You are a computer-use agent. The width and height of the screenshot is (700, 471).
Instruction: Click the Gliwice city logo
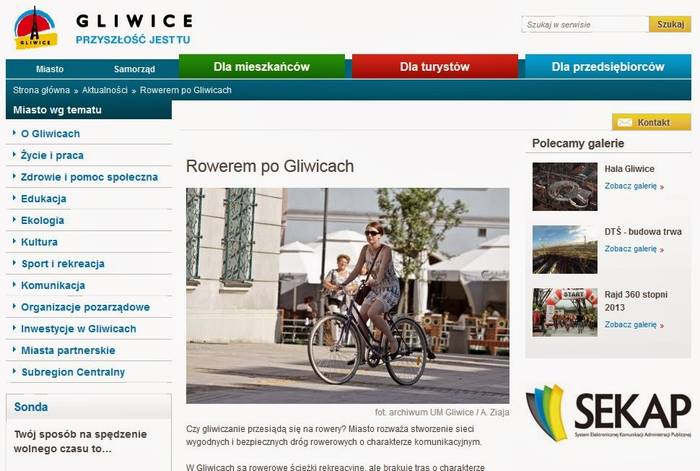point(36,28)
